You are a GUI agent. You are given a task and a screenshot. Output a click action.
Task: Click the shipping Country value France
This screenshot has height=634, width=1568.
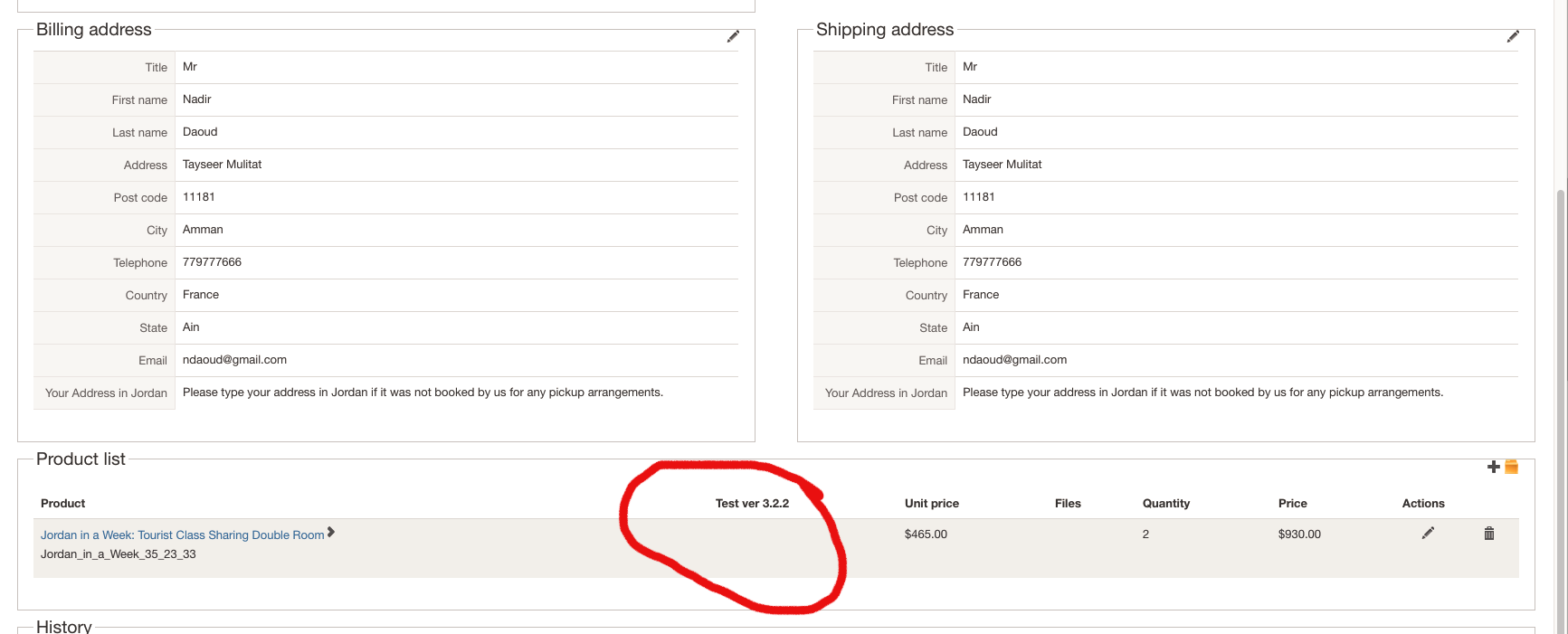[981, 295]
